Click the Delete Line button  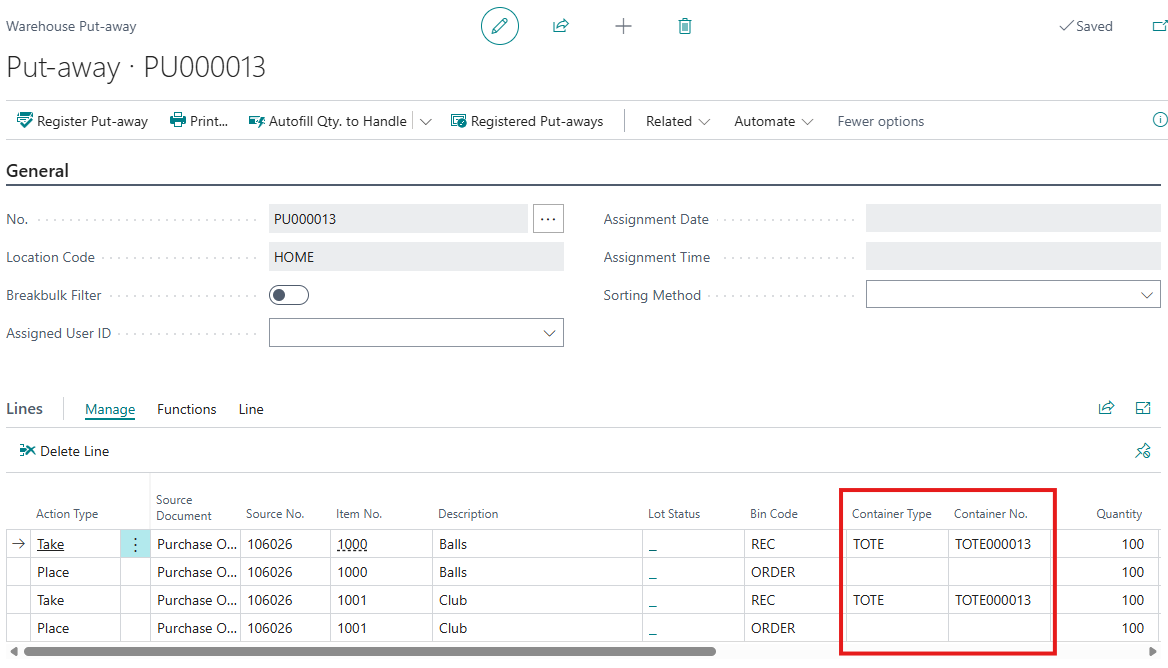coord(65,451)
